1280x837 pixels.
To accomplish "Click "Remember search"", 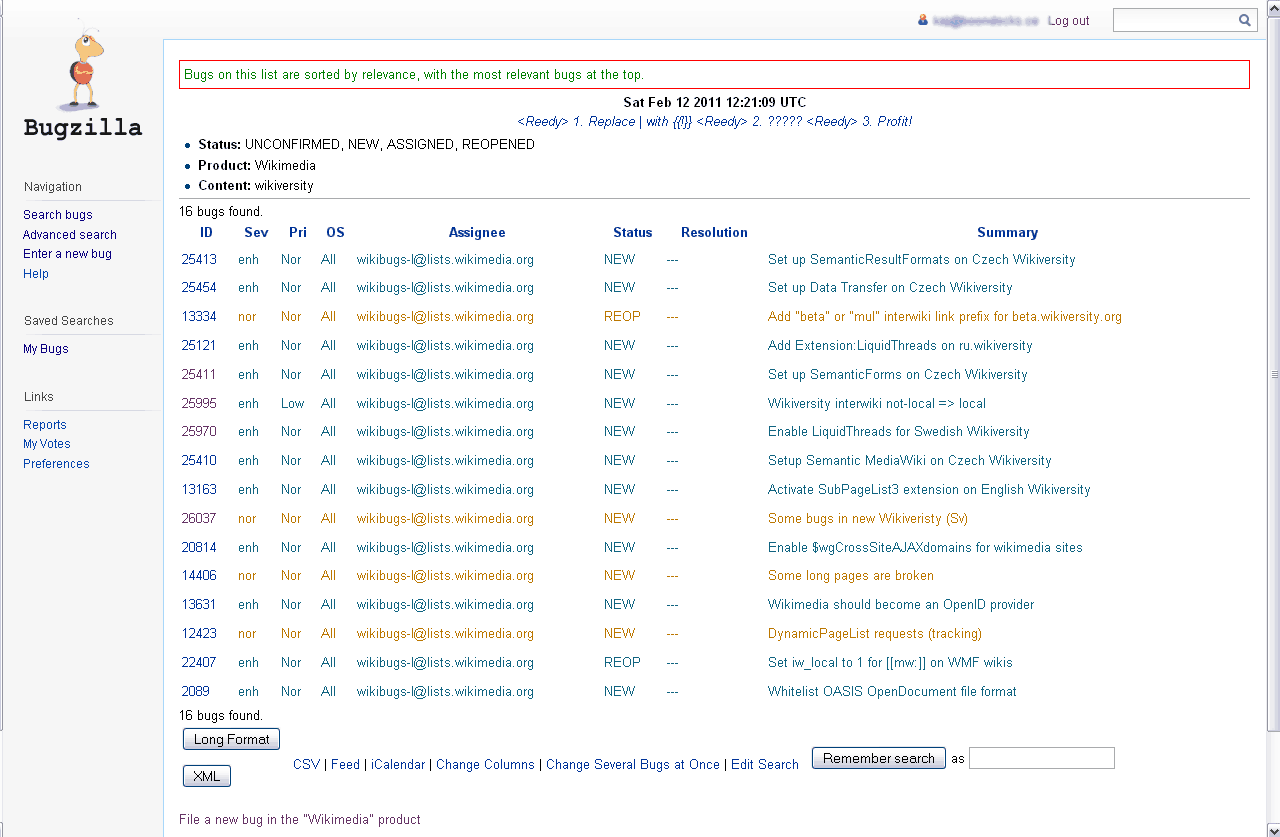I will pos(878,758).
